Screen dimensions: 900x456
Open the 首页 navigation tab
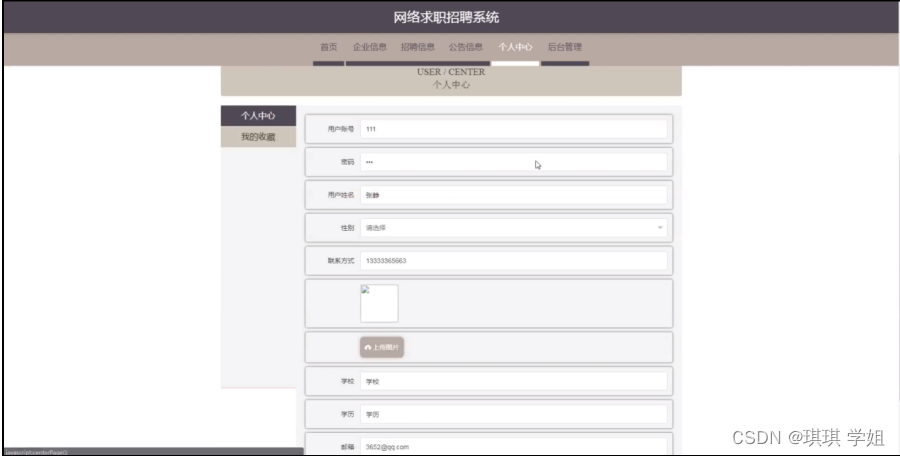tap(328, 47)
